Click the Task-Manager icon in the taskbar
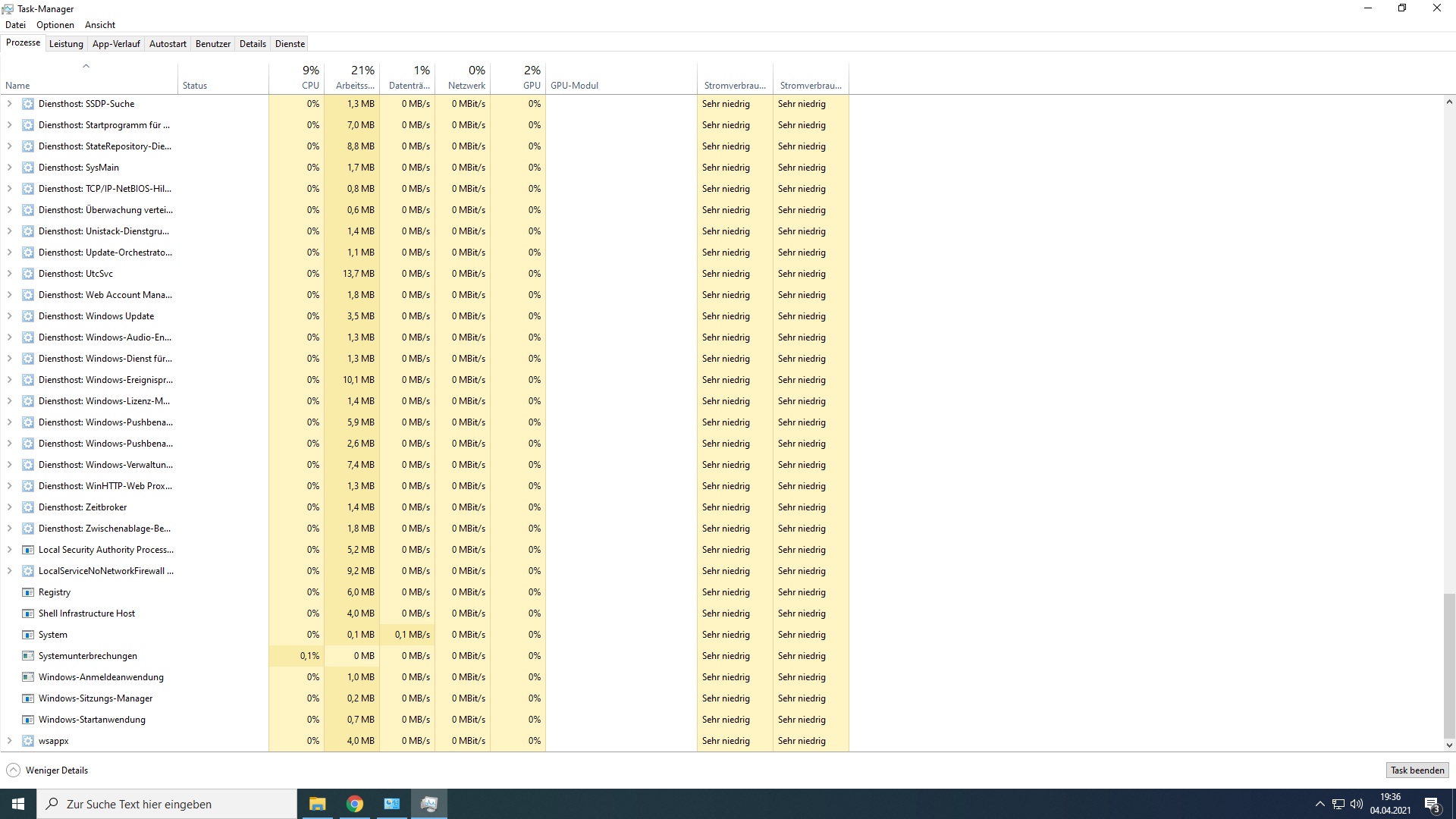The width and height of the screenshot is (1456, 819). 428,803
